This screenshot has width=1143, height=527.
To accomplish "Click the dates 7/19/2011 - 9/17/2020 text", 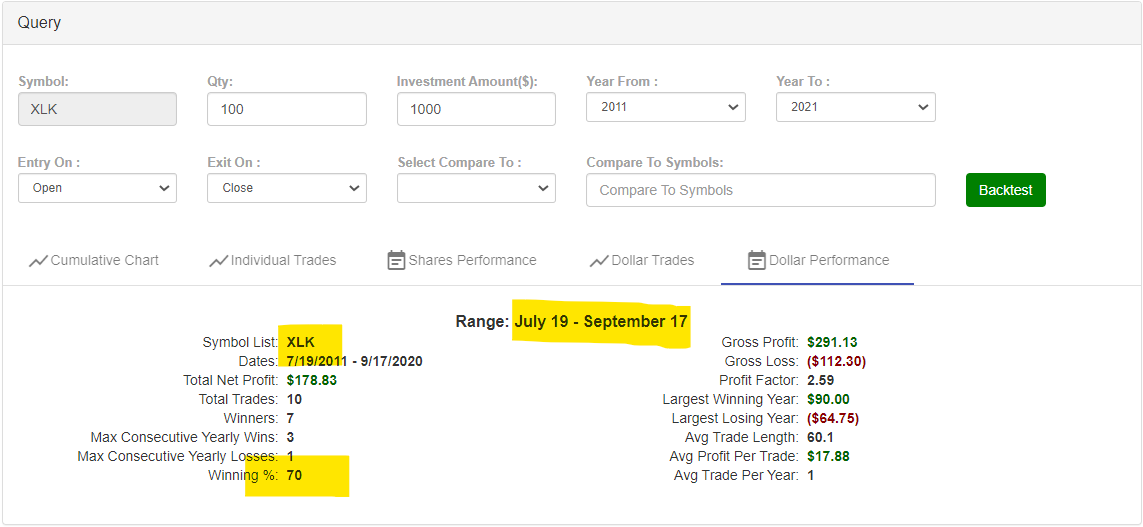I will click(x=354, y=361).
